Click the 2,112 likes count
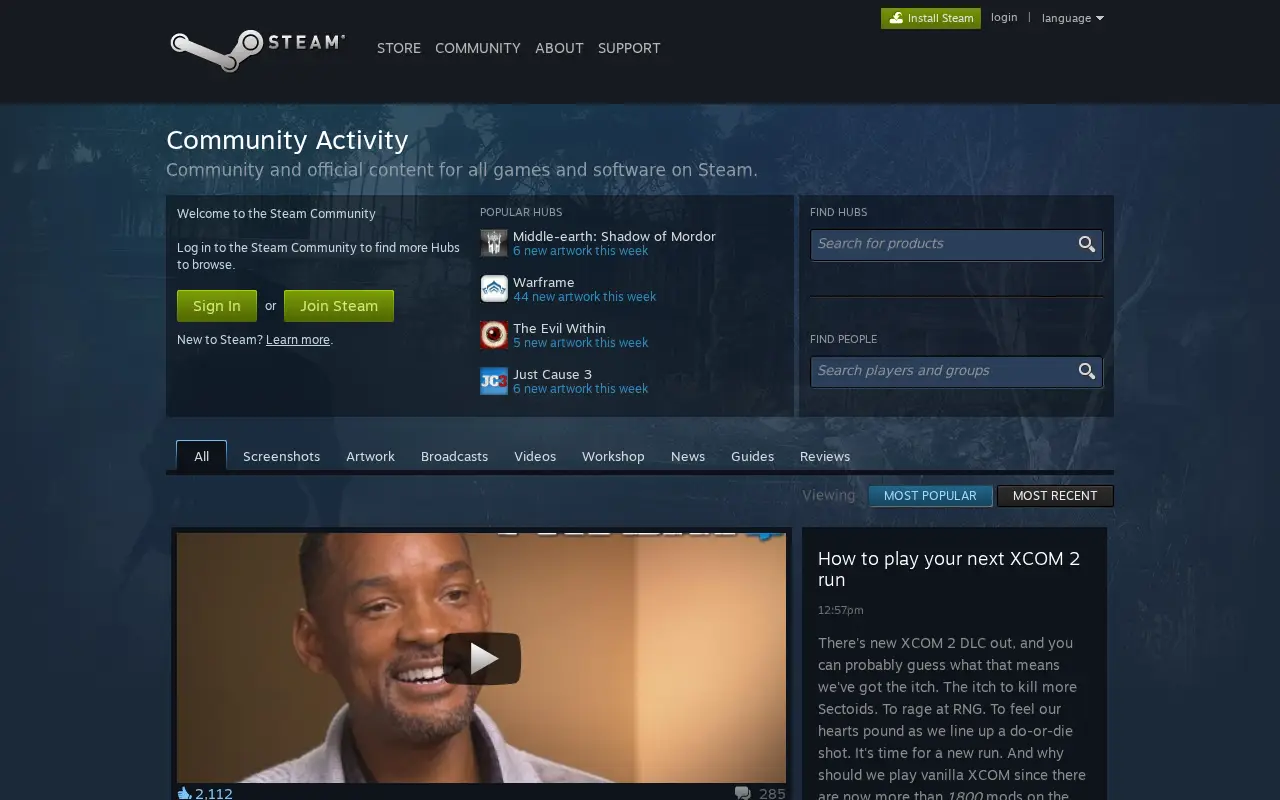 [214, 793]
